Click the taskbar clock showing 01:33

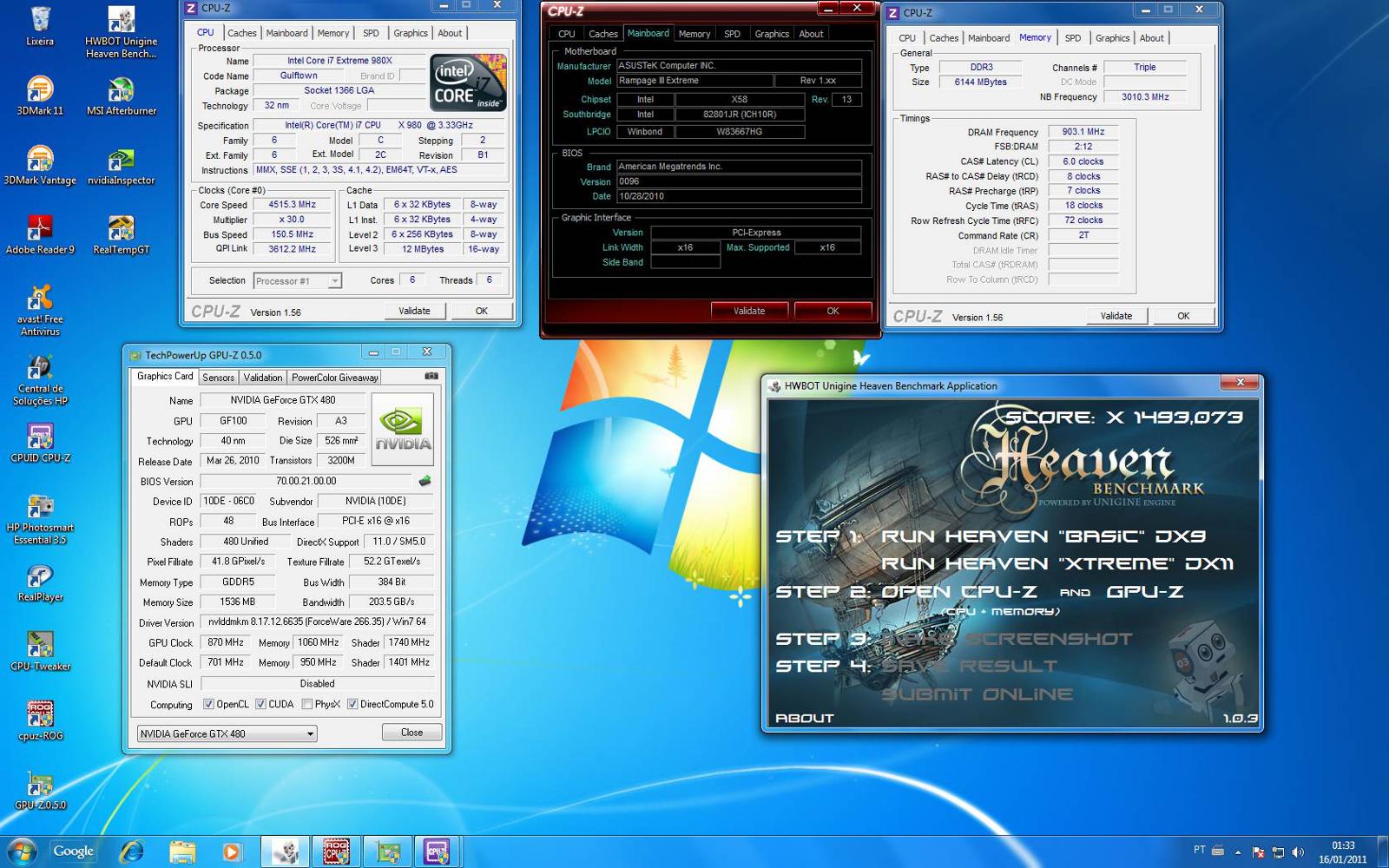tap(1342, 852)
